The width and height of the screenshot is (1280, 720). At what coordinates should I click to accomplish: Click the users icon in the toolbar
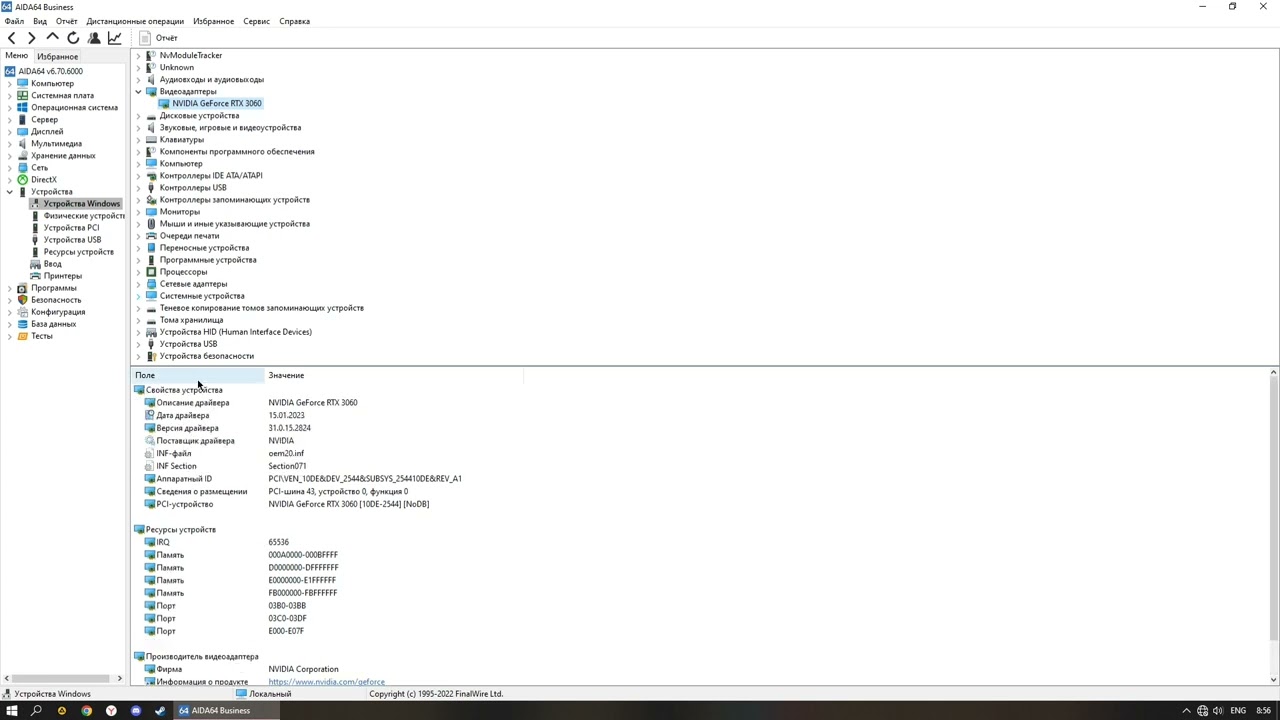94,38
